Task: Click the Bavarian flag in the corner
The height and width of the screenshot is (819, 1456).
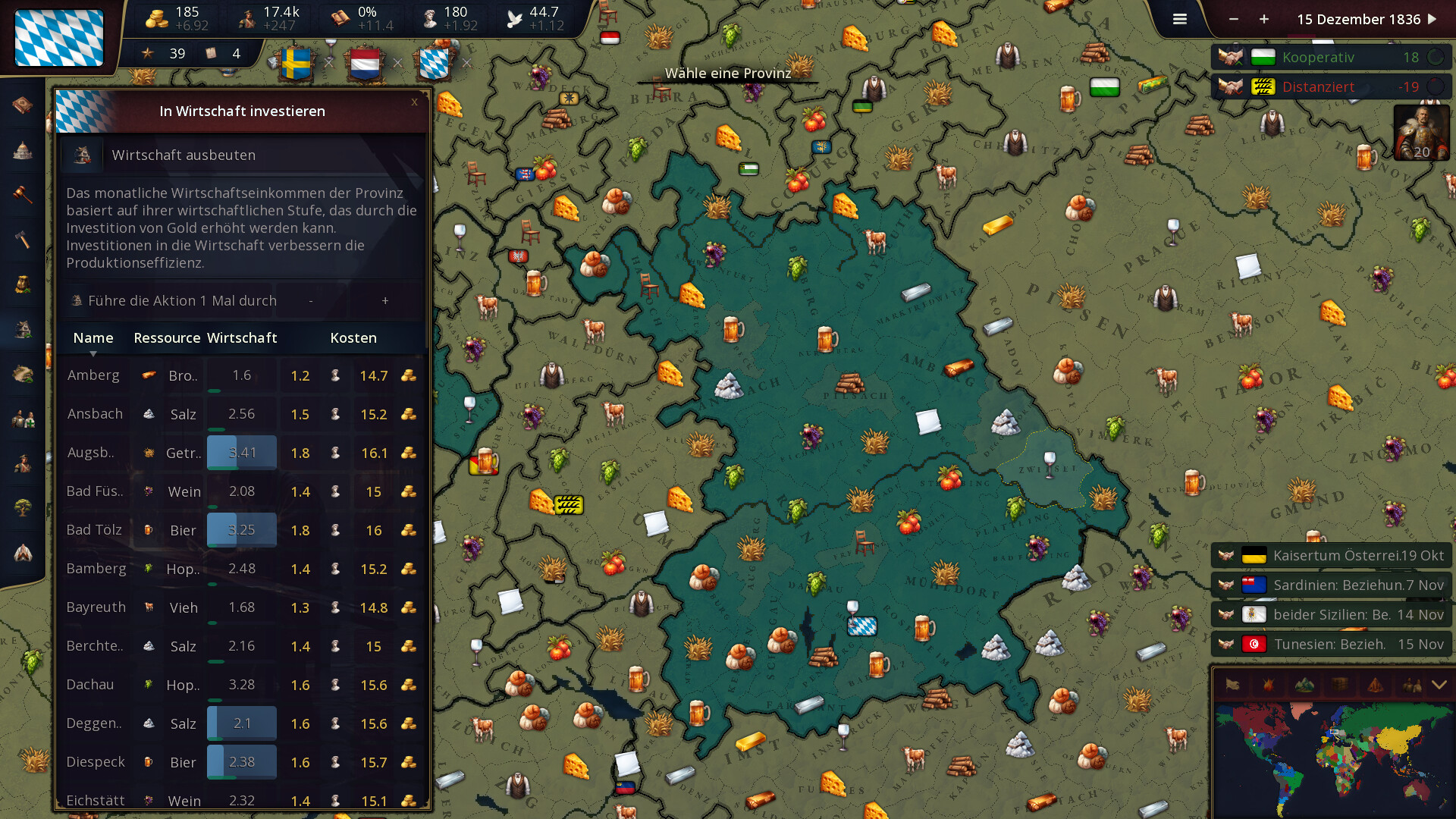Action: [x=59, y=38]
